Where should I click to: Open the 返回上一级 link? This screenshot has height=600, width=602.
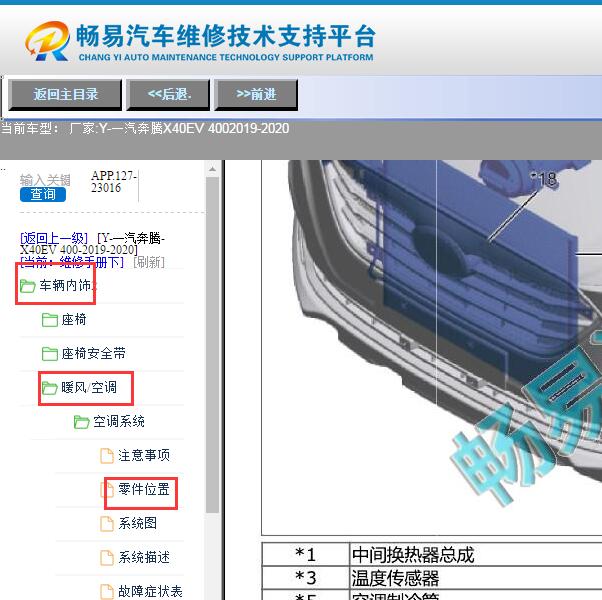click(x=54, y=238)
